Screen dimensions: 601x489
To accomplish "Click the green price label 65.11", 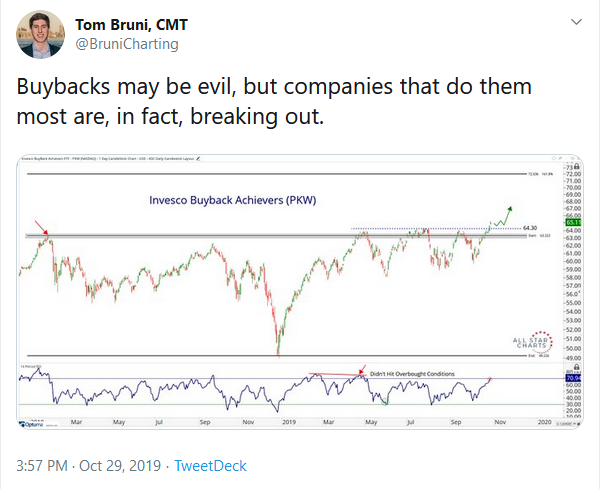I will coord(573,222).
